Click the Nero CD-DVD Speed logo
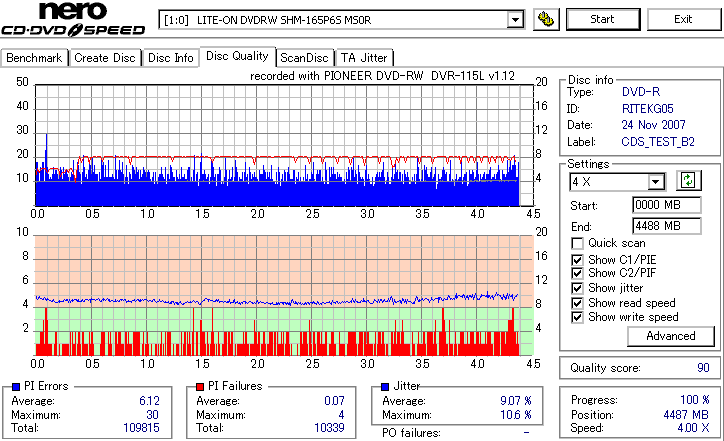This screenshot has width=724, height=441. [x=73, y=19]
